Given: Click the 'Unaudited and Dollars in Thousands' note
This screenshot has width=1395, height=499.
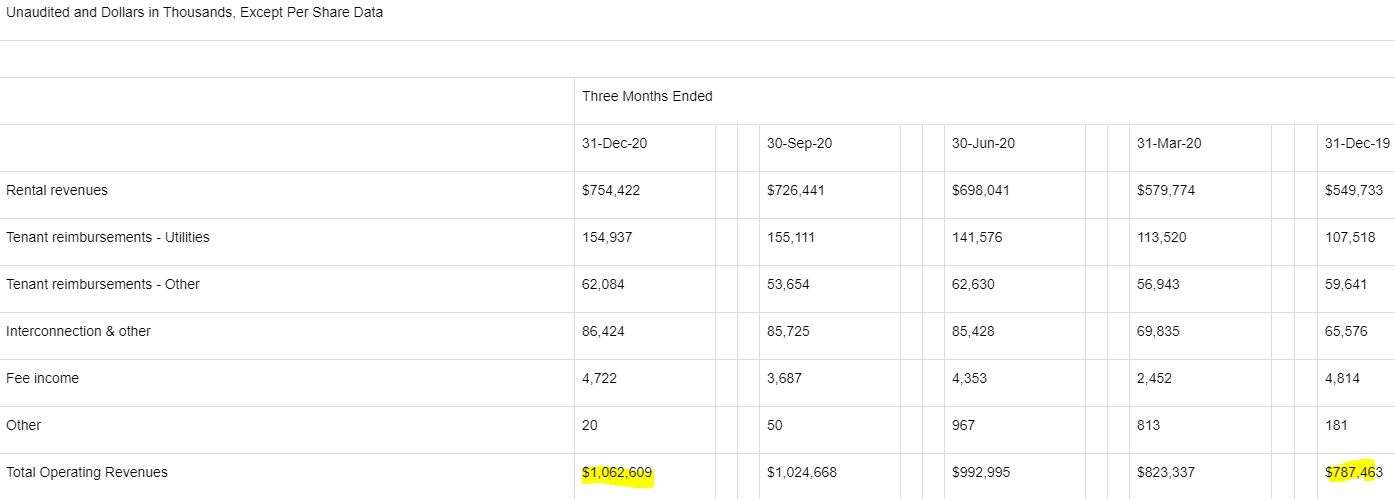Looking at the screenshot, I should tap(194, 13).
